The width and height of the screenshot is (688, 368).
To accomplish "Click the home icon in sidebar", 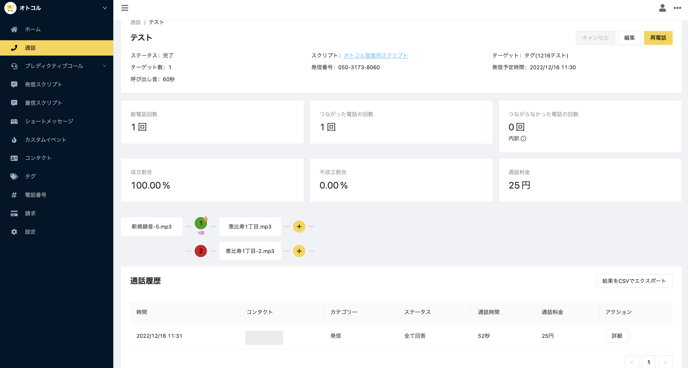I will coord(14,29).
